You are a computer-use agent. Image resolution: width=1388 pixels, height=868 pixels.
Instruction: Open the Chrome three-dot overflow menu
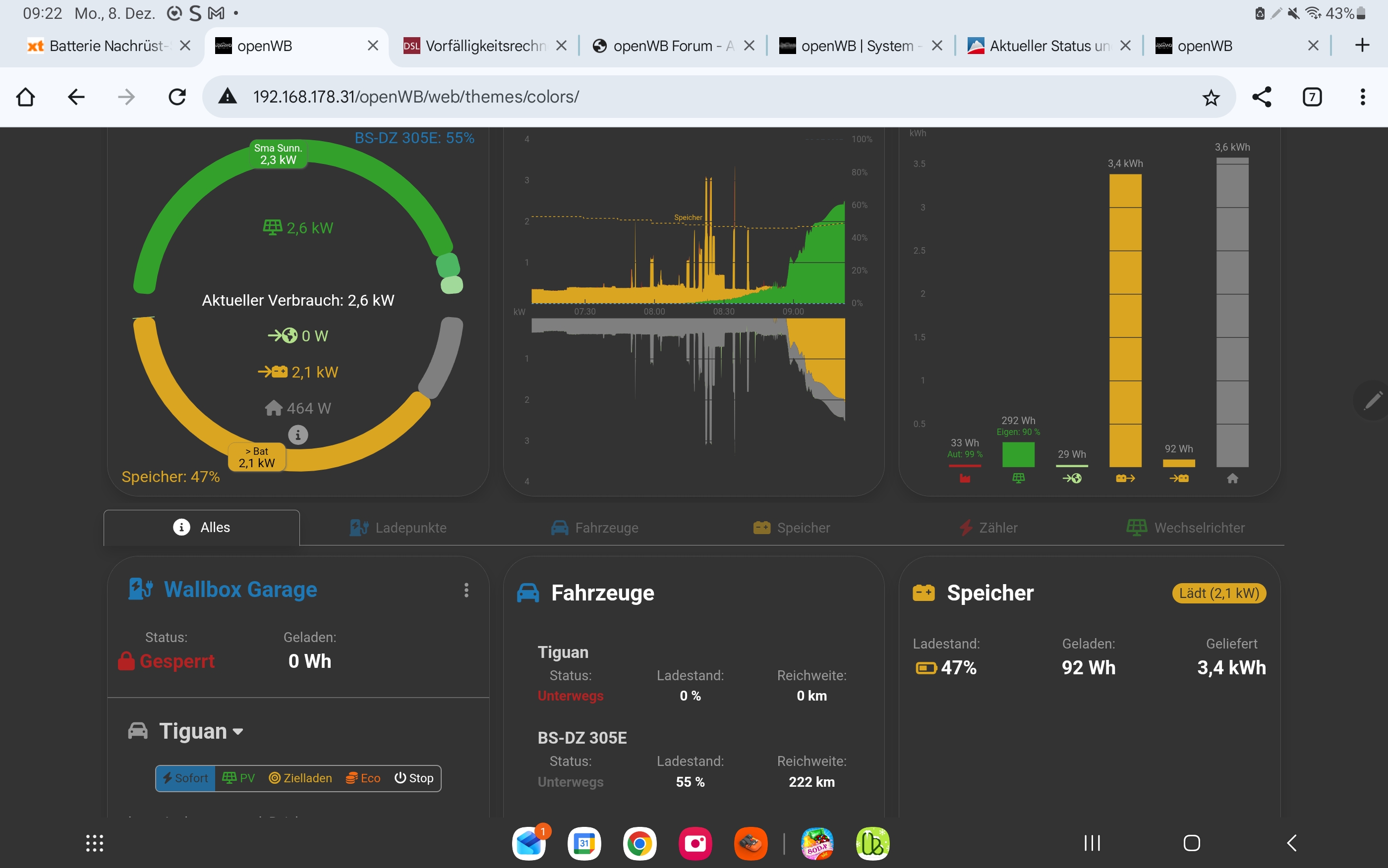point(1362,97)
